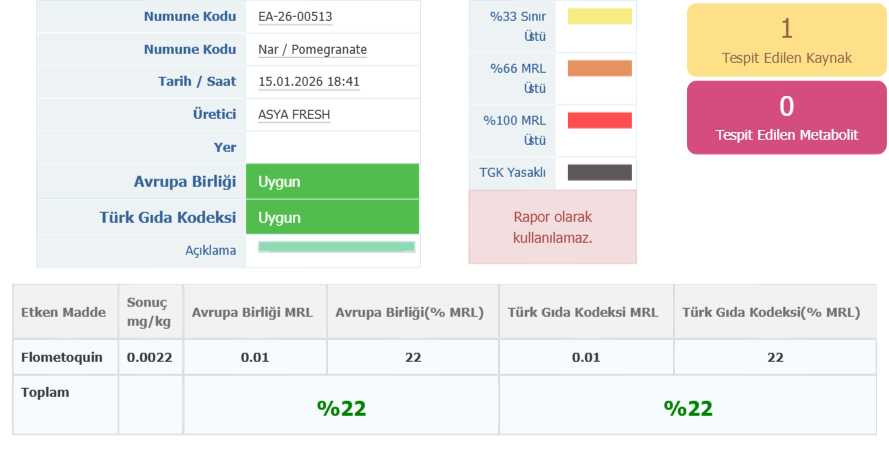Click sample code EA-26-00513
889x455 pixels.
pos(293,16)
